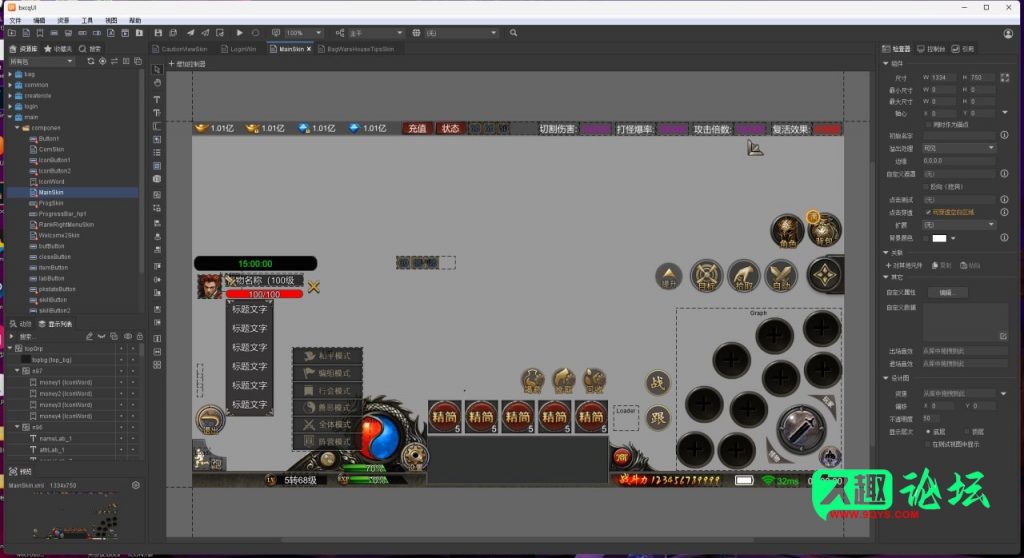This screenshot has width=1024, height=558.
Task: Click info icon next to background color row
Action: [x=1004, y=238]
